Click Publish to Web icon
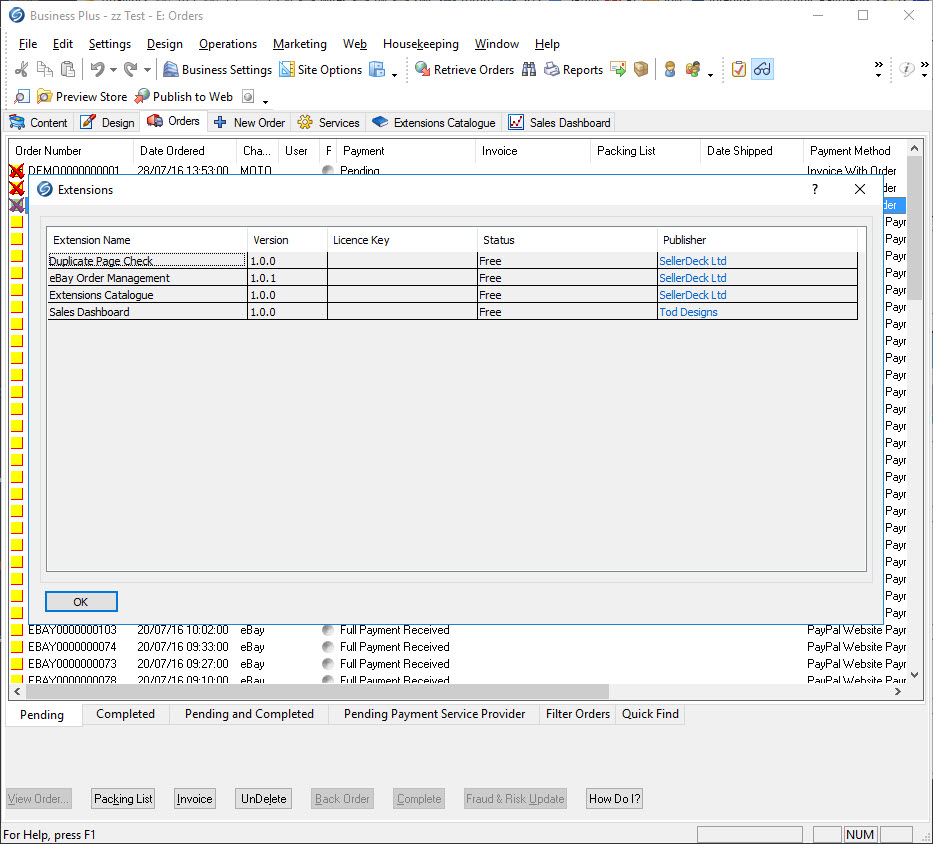 pos(143,97)
